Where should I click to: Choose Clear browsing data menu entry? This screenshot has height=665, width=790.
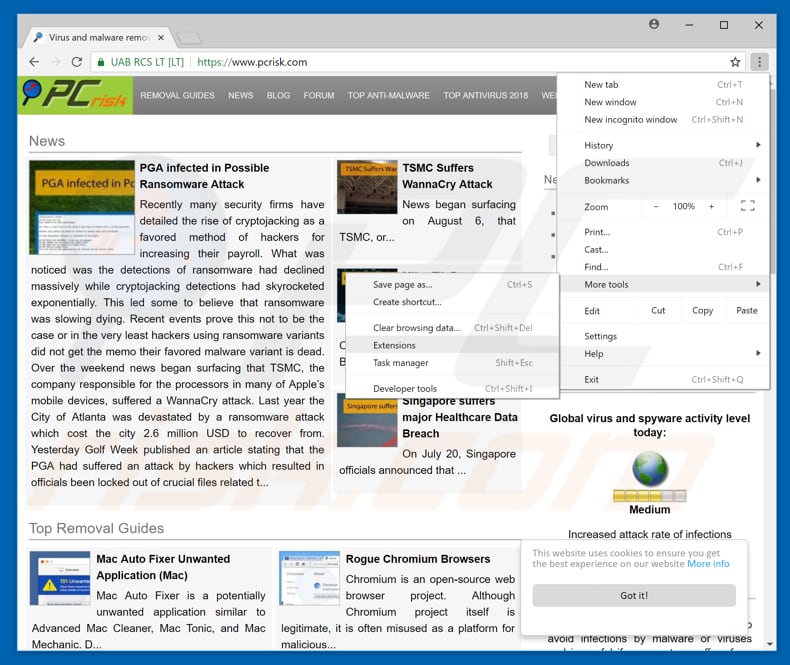(x=416, y=328)
